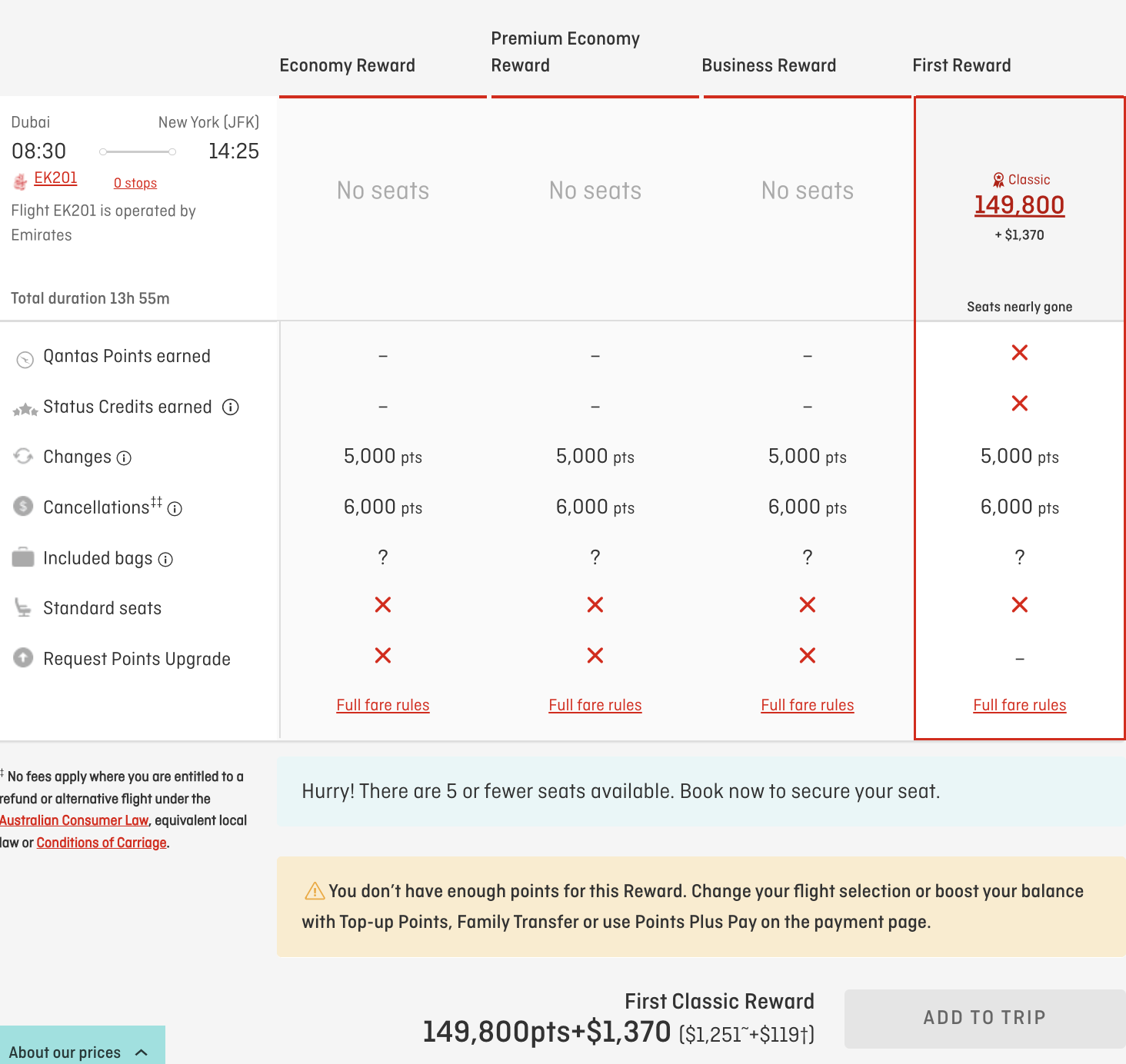Click the red cross for First Status Credits
The height and width of the screenshot is (1064, 1126).
(x=1020, y=404)
